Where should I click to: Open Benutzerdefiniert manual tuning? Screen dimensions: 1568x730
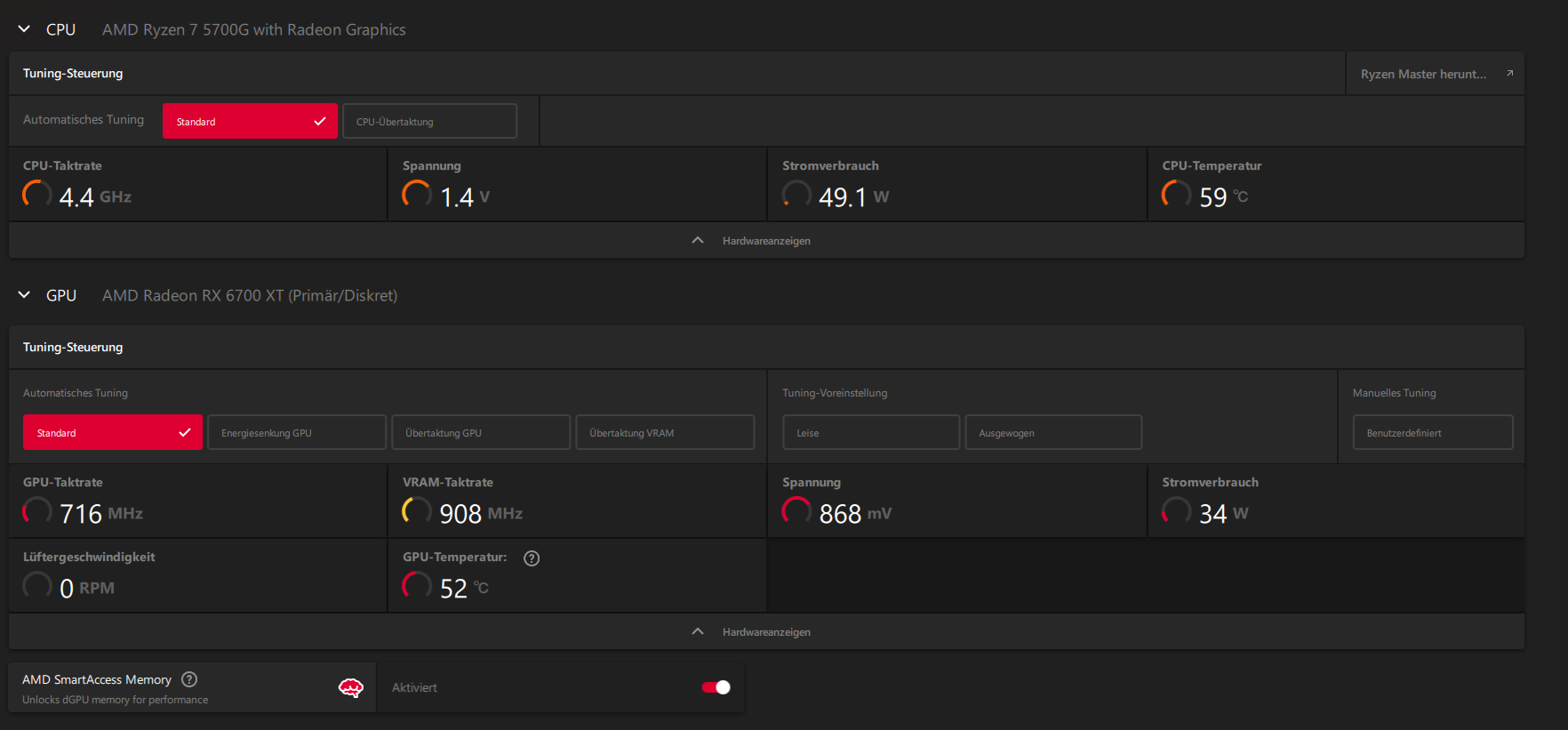coord(1433,432)
